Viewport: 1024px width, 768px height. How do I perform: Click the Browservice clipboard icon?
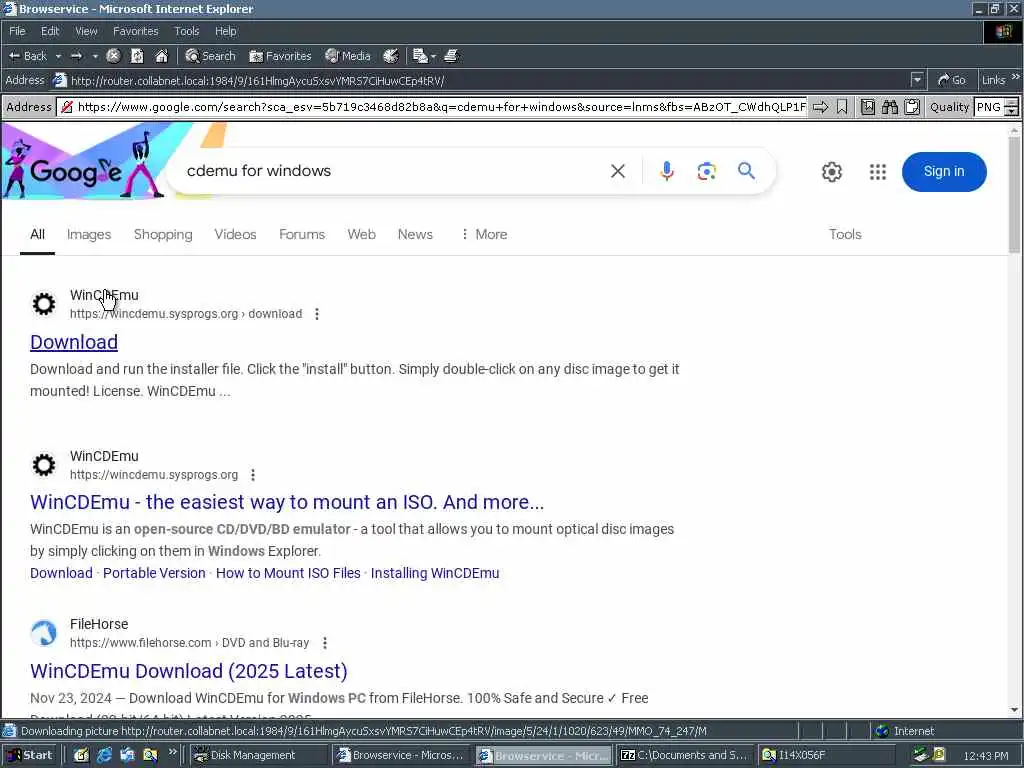pyautogui.click(x=912, y=107)
